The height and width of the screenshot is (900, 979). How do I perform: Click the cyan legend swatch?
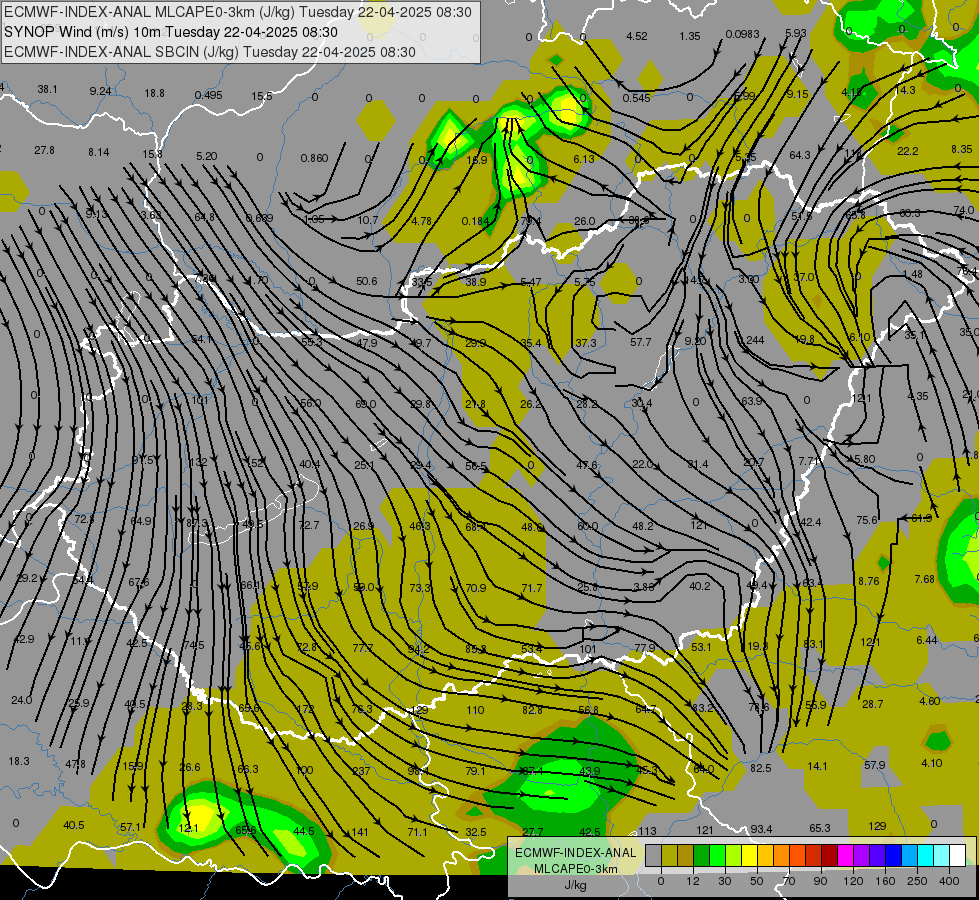tap(926, 855)
